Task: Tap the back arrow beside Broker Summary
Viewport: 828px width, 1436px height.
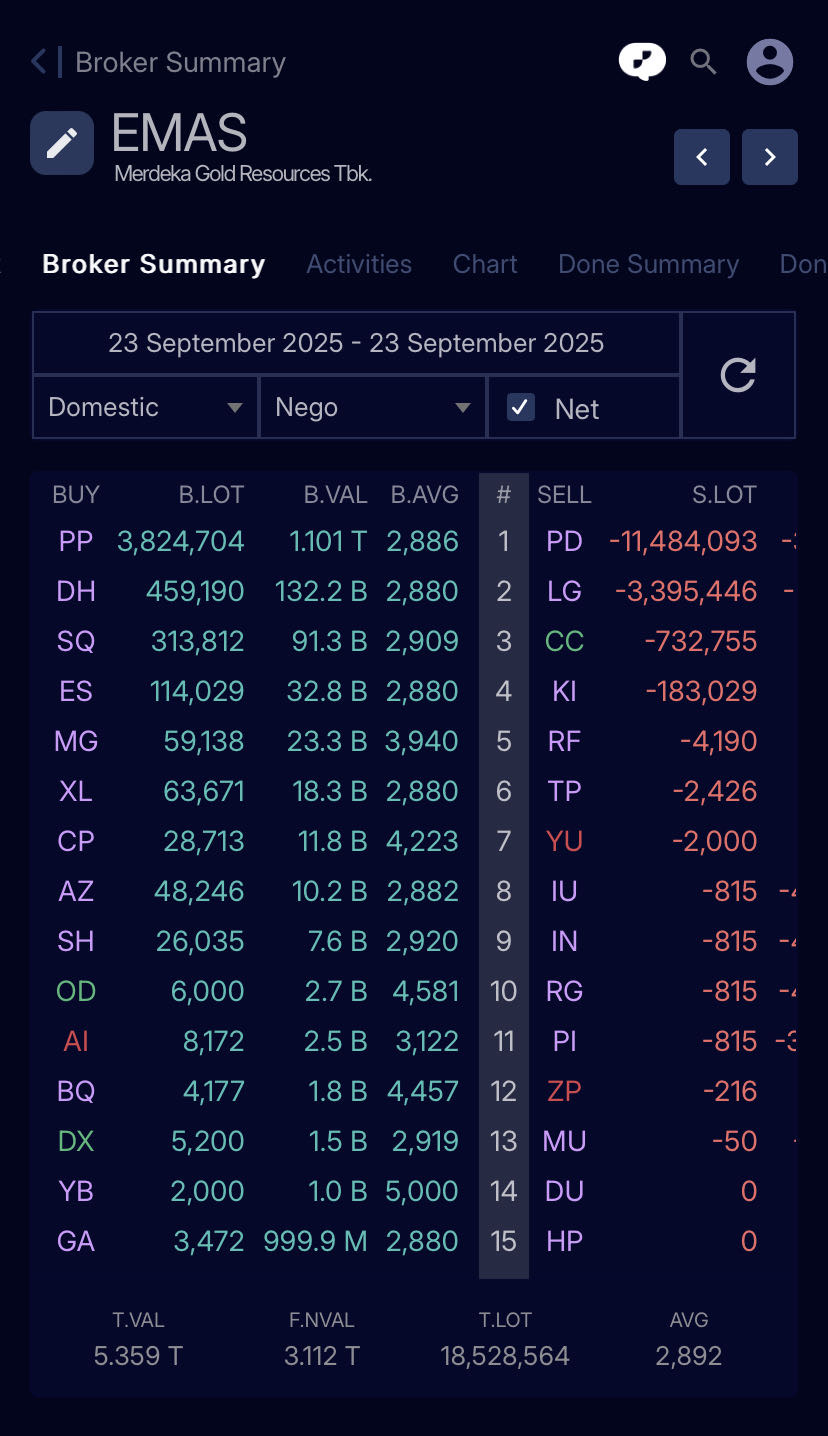Action: (x=39, y=62)
